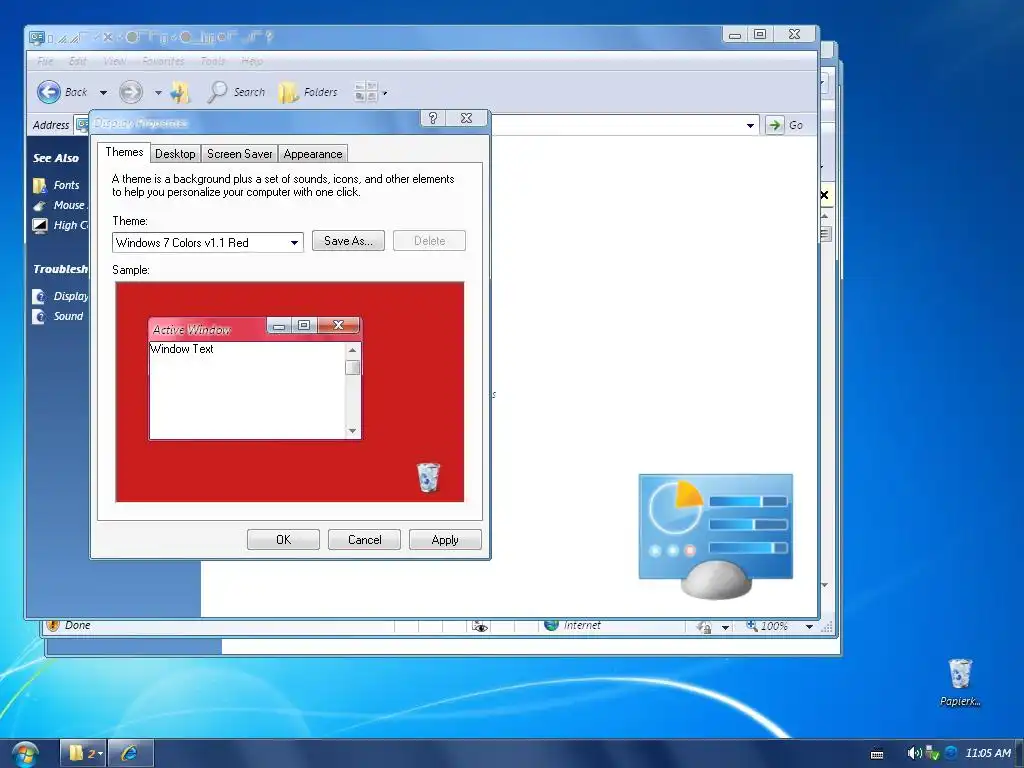Click the Internet Explorer taskbar button
The width and height of the screenshot is (1024, 768).
point(131,754)
